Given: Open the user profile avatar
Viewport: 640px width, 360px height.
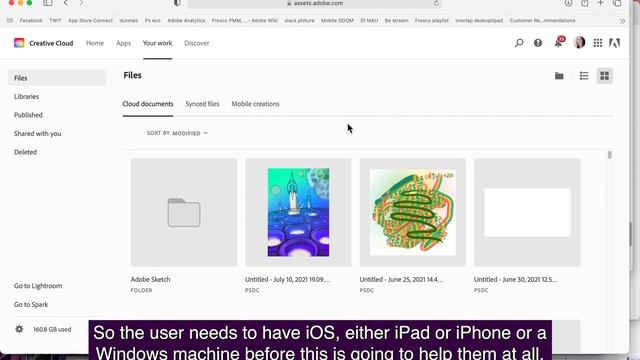Looking at the screenshot, I should coord(579,42).
